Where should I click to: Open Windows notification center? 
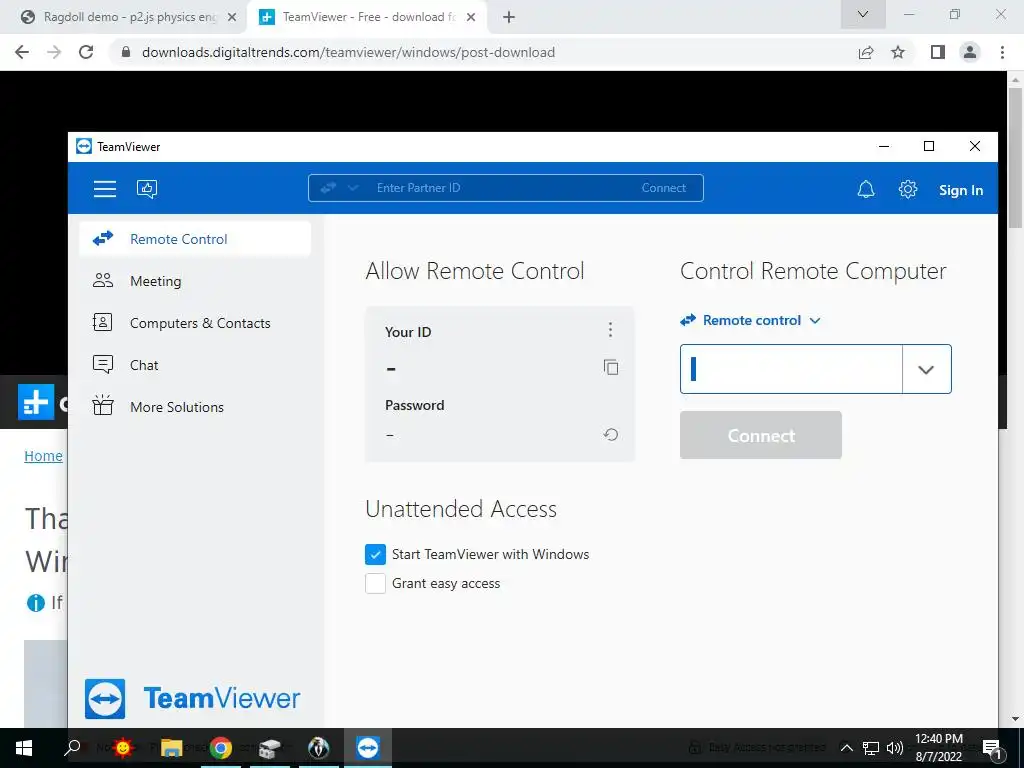tap(993, 748)
